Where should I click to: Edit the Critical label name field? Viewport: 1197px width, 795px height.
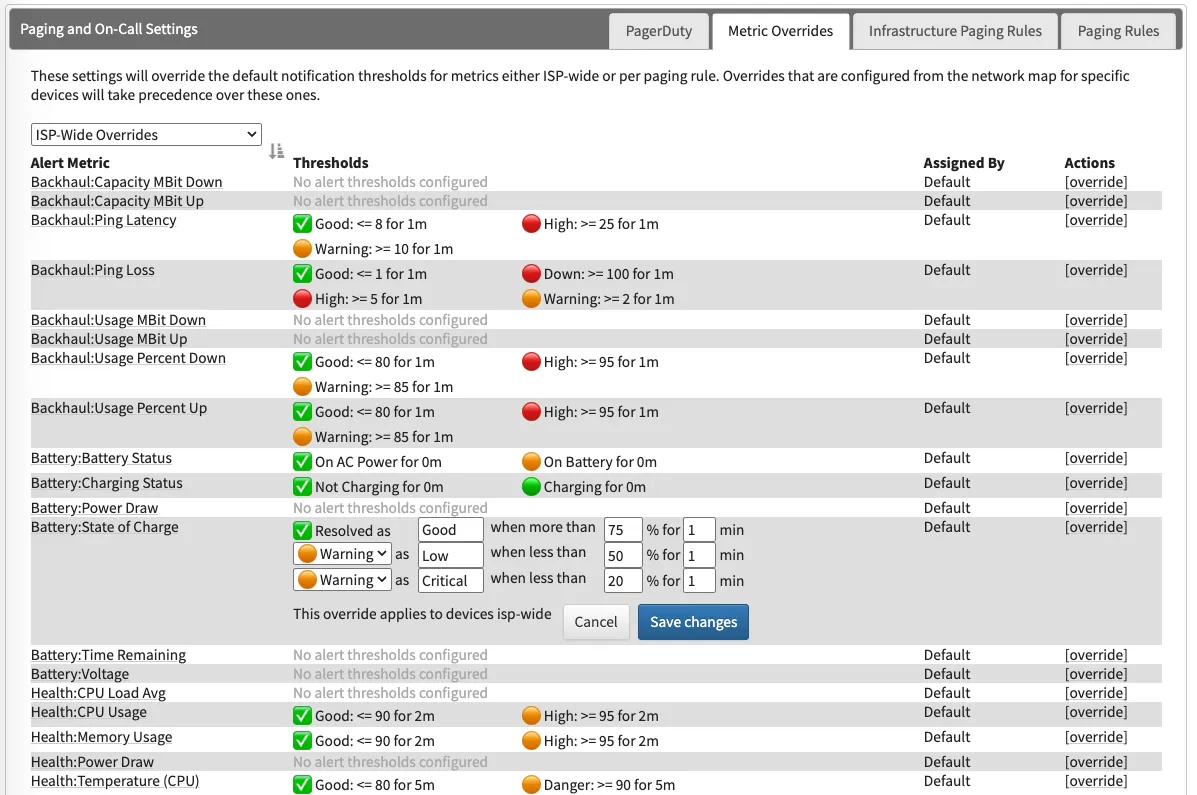click(x=450, y=580)
